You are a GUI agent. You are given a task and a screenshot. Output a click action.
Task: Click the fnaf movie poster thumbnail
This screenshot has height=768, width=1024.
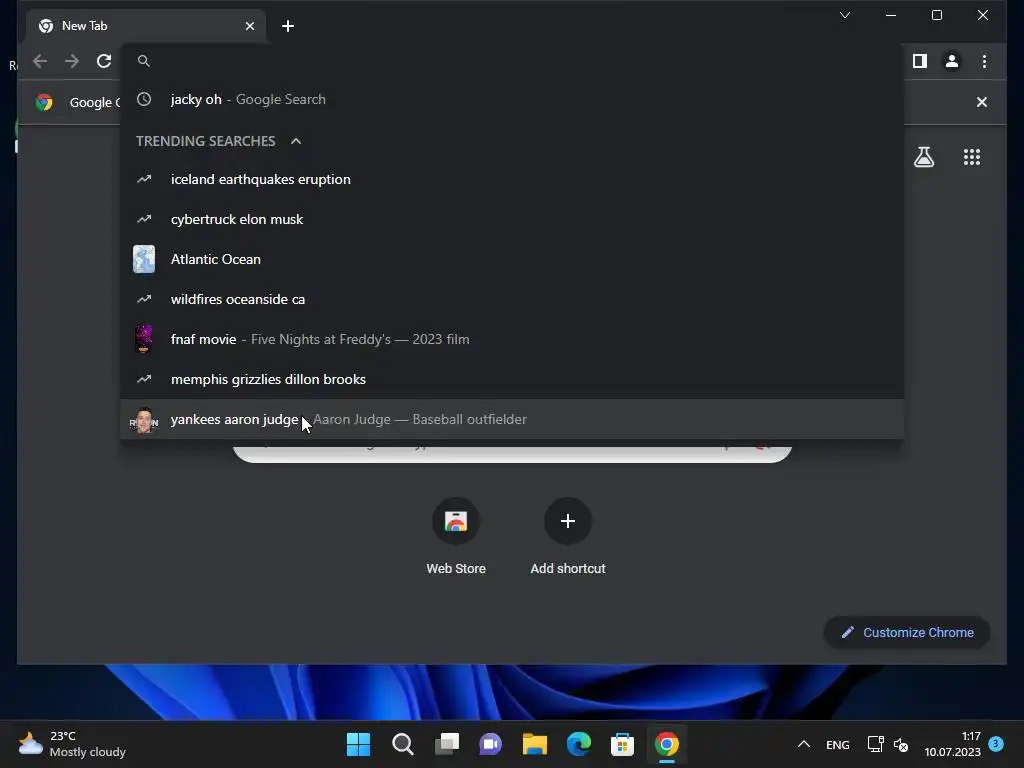144,340
